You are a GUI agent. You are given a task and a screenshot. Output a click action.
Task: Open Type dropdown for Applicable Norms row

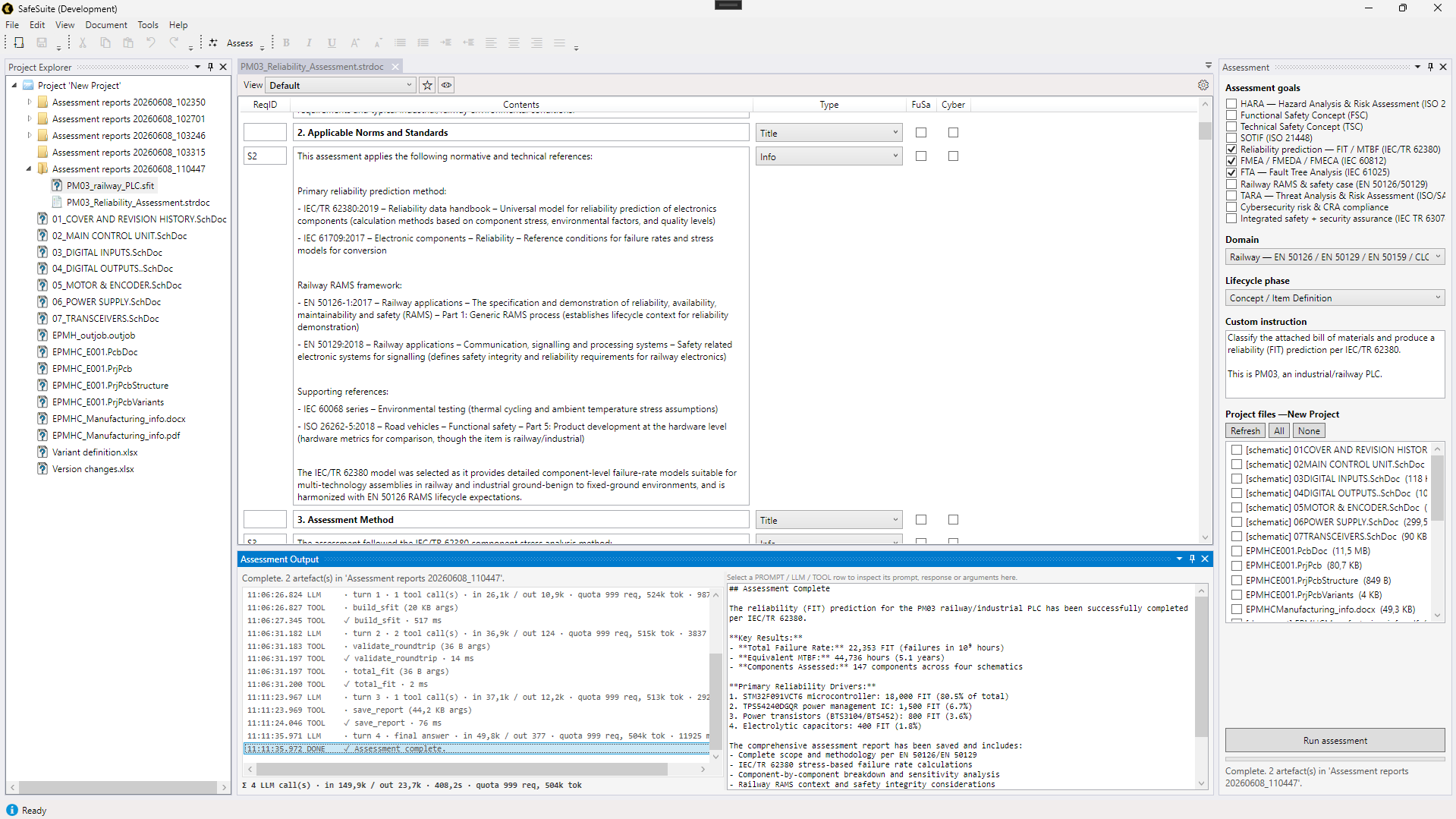click(x=829, y=133)
